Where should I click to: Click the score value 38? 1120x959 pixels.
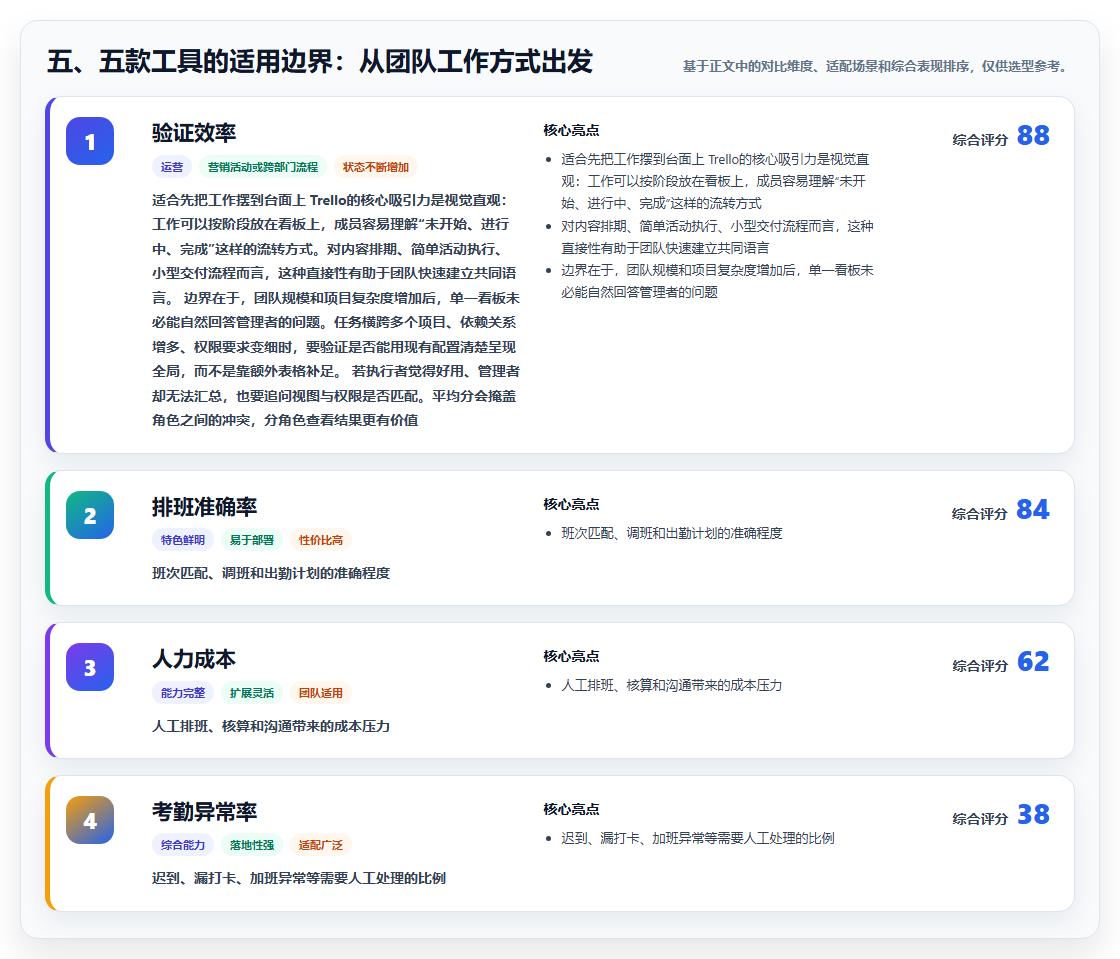(x=1033, y=814)
